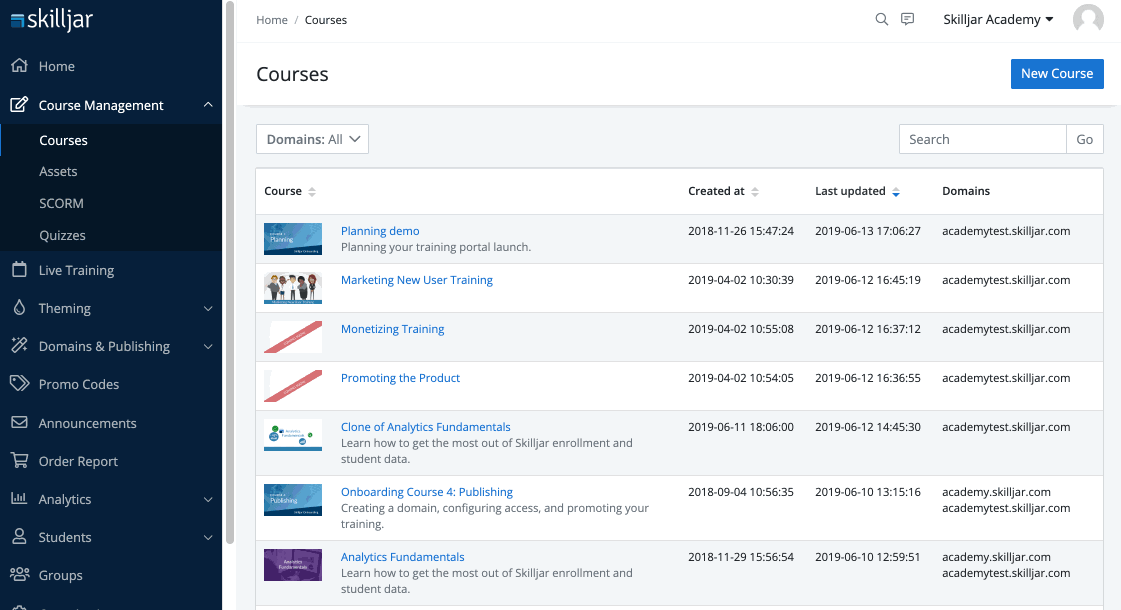Click the Announcements envelope icon
1121x610 pixels.
(x=19, y=423)
